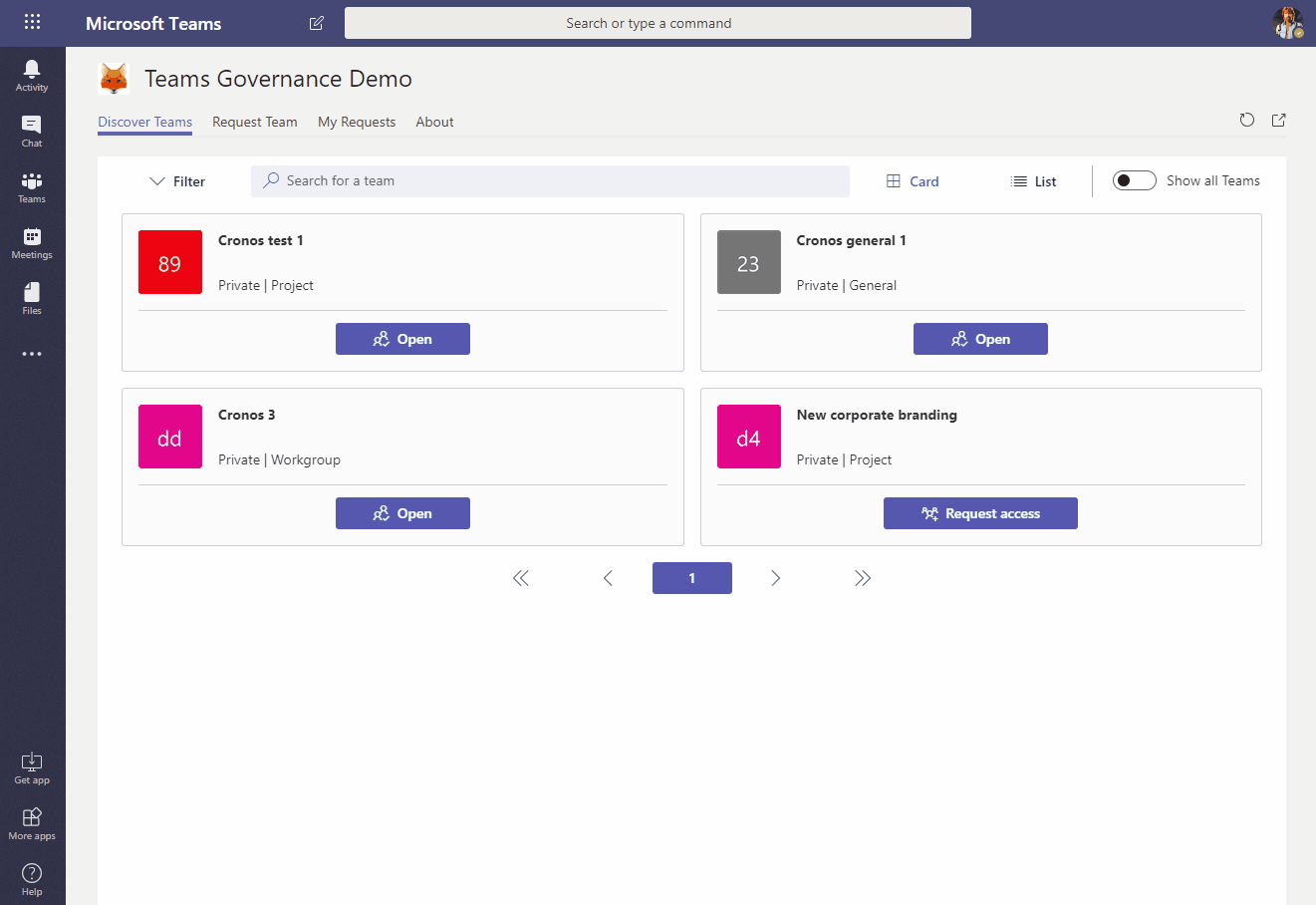This screenshot has height=905, width=1316.
Task: Open the Request Team tab
Action: [x=255, y=122]
